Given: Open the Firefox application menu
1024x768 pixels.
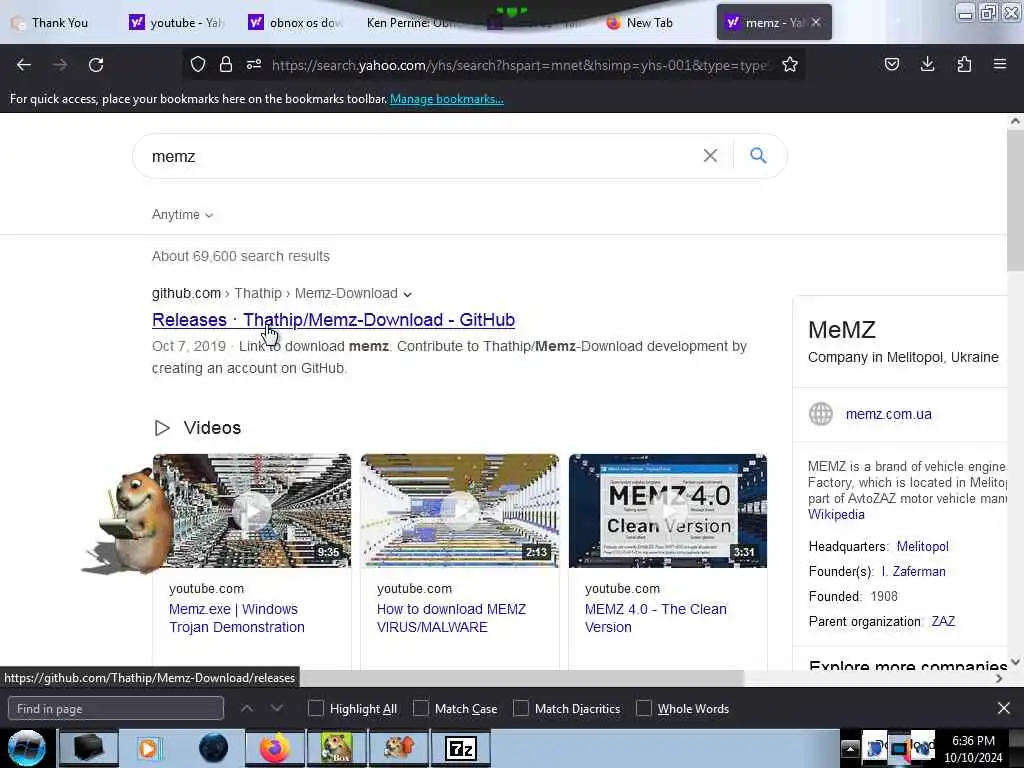Looking at the screenshot, I should 1000,64.
